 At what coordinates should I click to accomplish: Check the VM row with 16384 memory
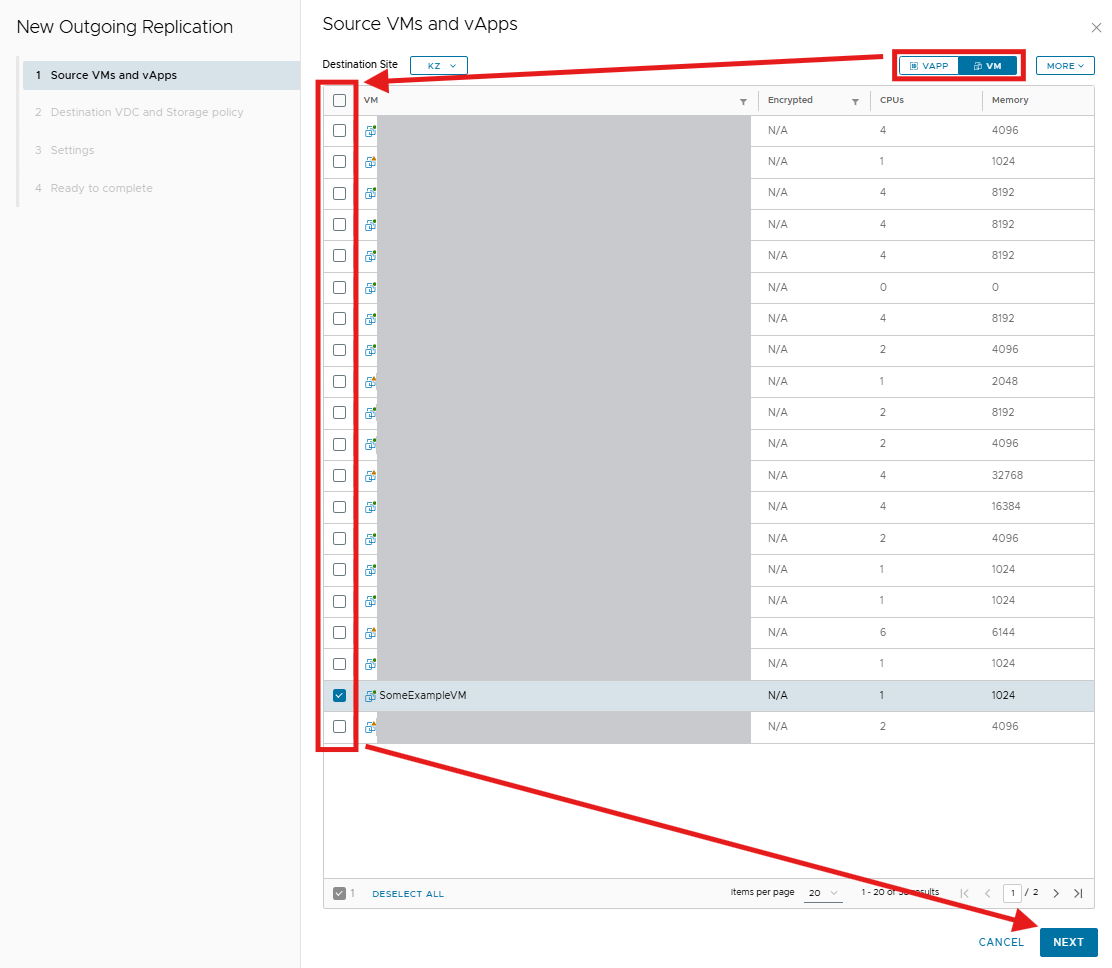coord(340,507)
